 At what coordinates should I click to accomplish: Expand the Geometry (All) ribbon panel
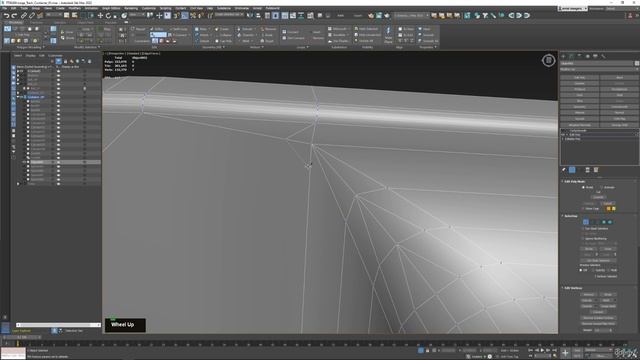pos(213,47)
